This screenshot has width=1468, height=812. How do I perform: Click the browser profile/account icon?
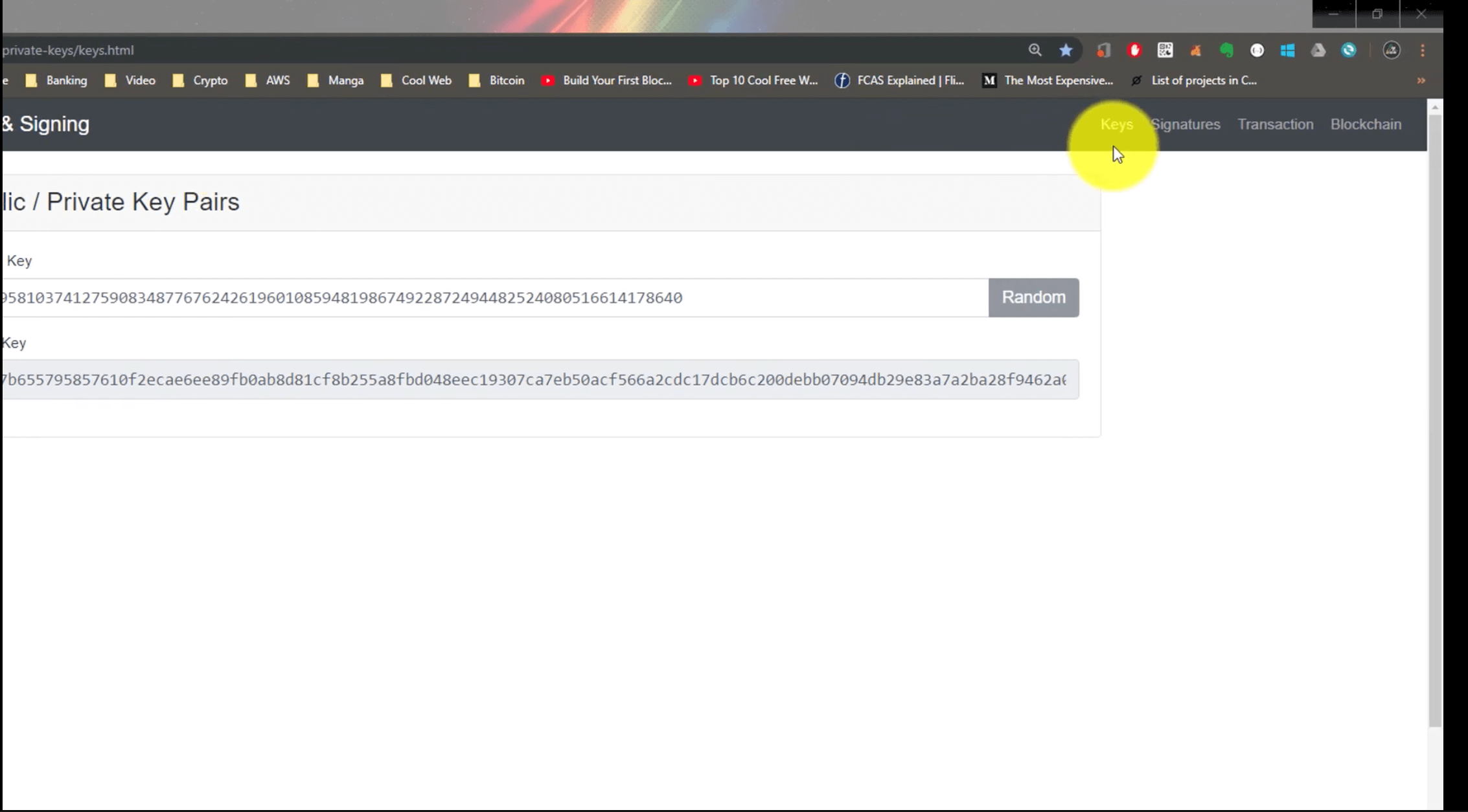tap(1391, 50)
